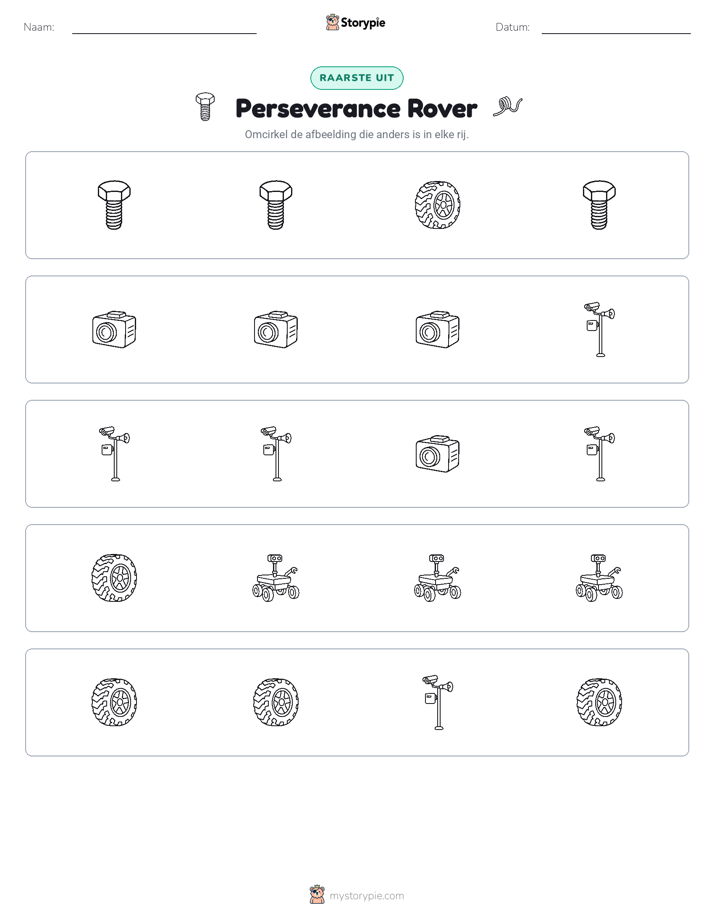The height and width of the screenshot is (924, 714).
Task: Click the middle rover in row four
Action: pyautogui.click(x=437, y=578)
